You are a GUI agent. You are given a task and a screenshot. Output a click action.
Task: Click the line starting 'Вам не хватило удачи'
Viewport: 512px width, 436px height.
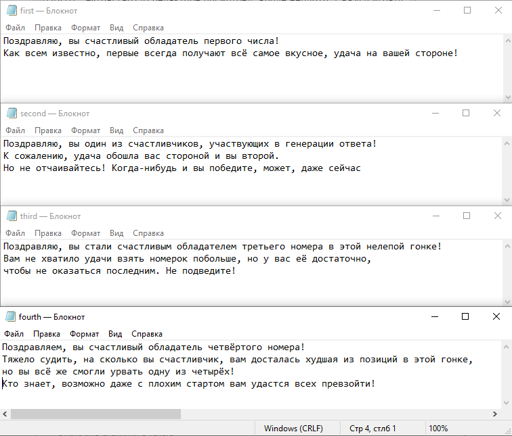pos(187,259)
